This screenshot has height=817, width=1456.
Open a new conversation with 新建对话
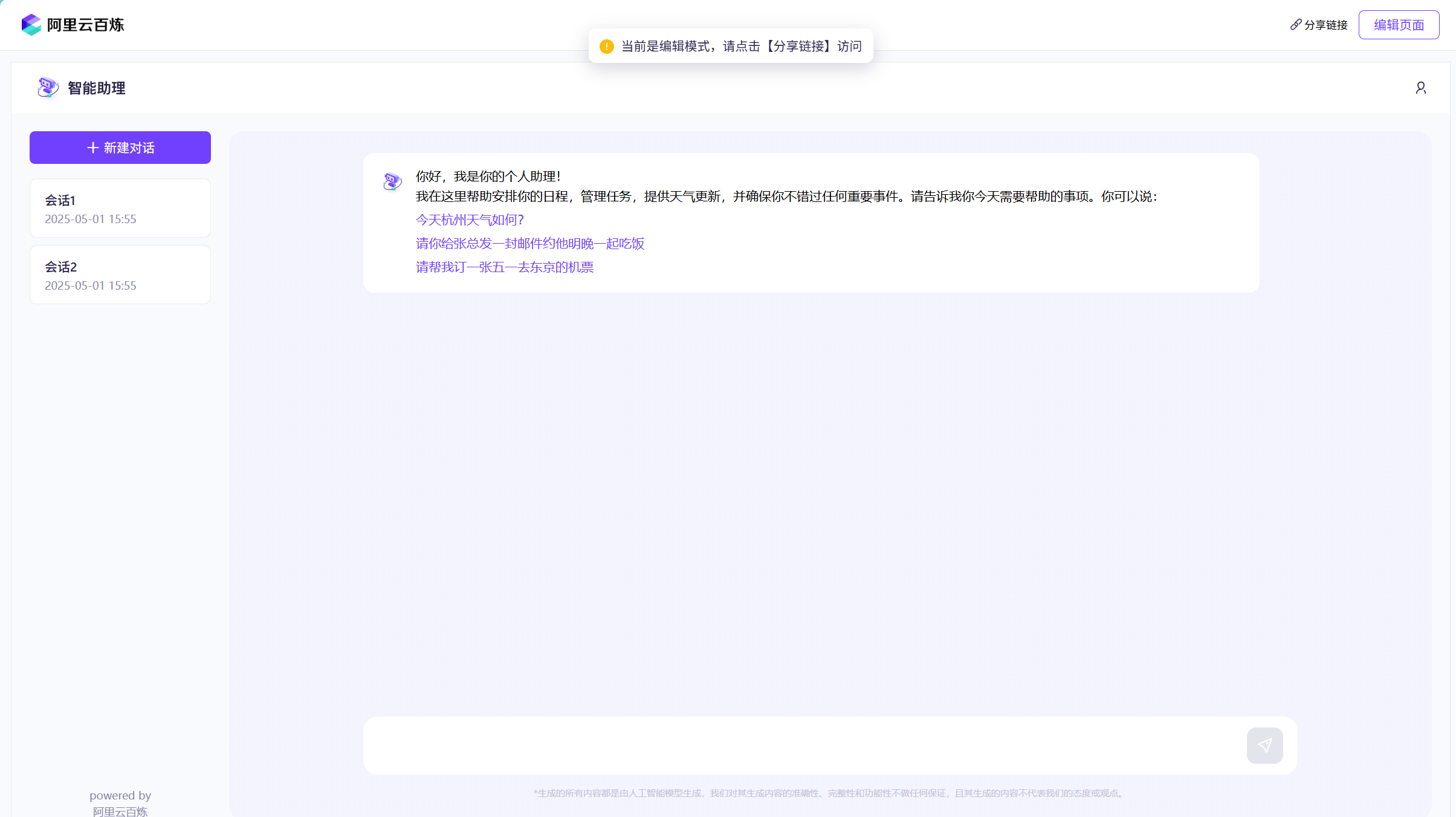pyautogui.click(x=120, y=147)
